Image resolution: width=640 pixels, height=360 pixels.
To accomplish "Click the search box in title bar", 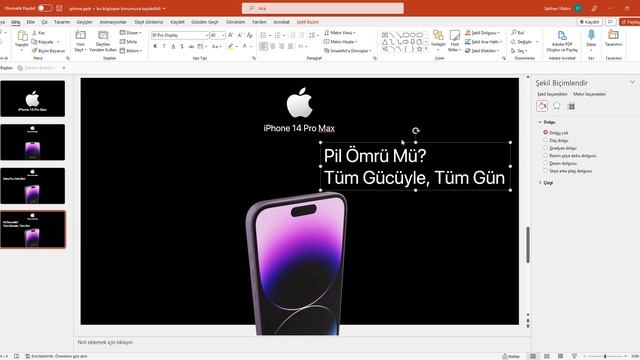I will pos(322,8).
